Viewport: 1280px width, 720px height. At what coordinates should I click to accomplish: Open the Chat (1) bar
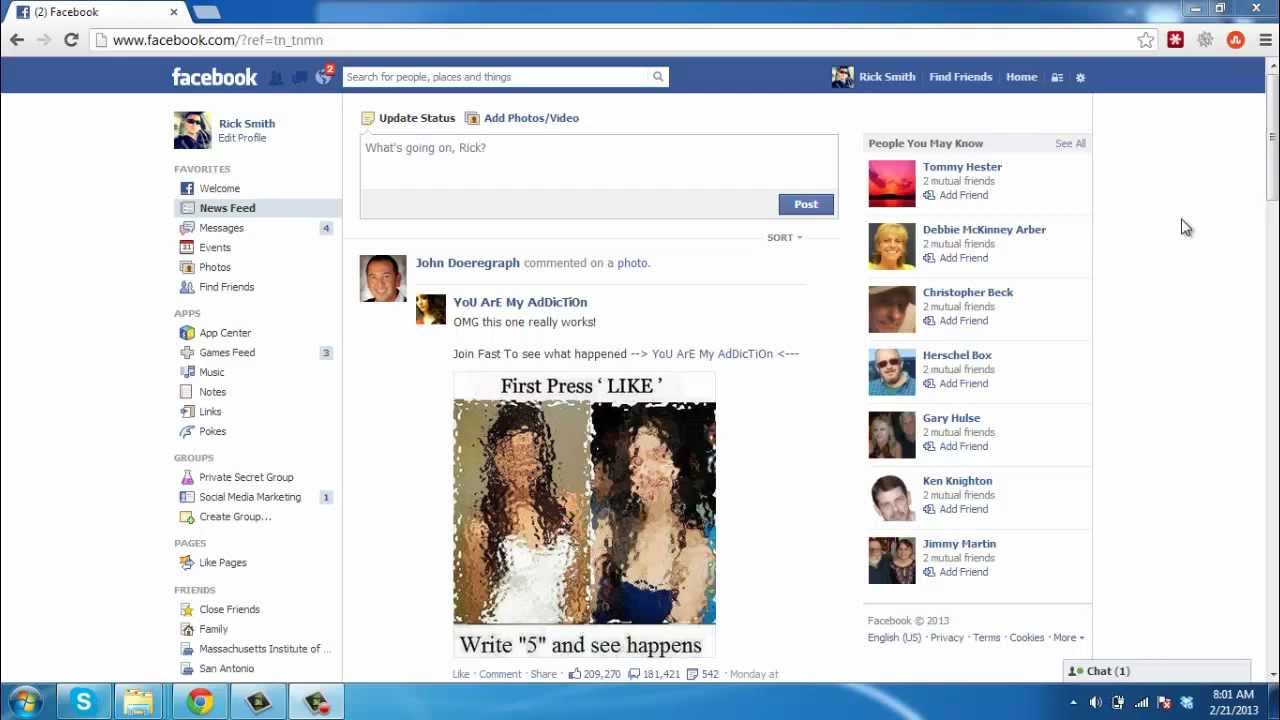point(1156,671)
